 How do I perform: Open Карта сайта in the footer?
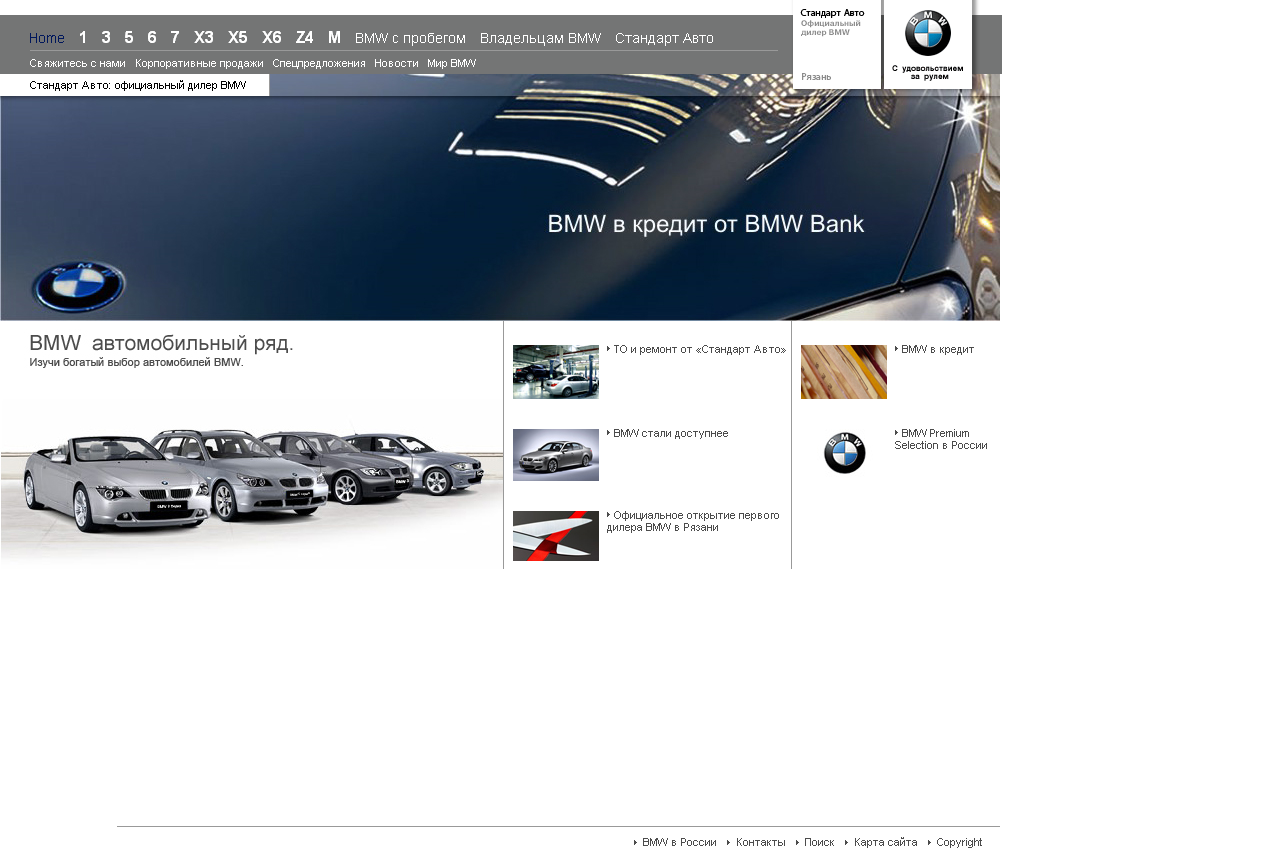tap(885, 842)
